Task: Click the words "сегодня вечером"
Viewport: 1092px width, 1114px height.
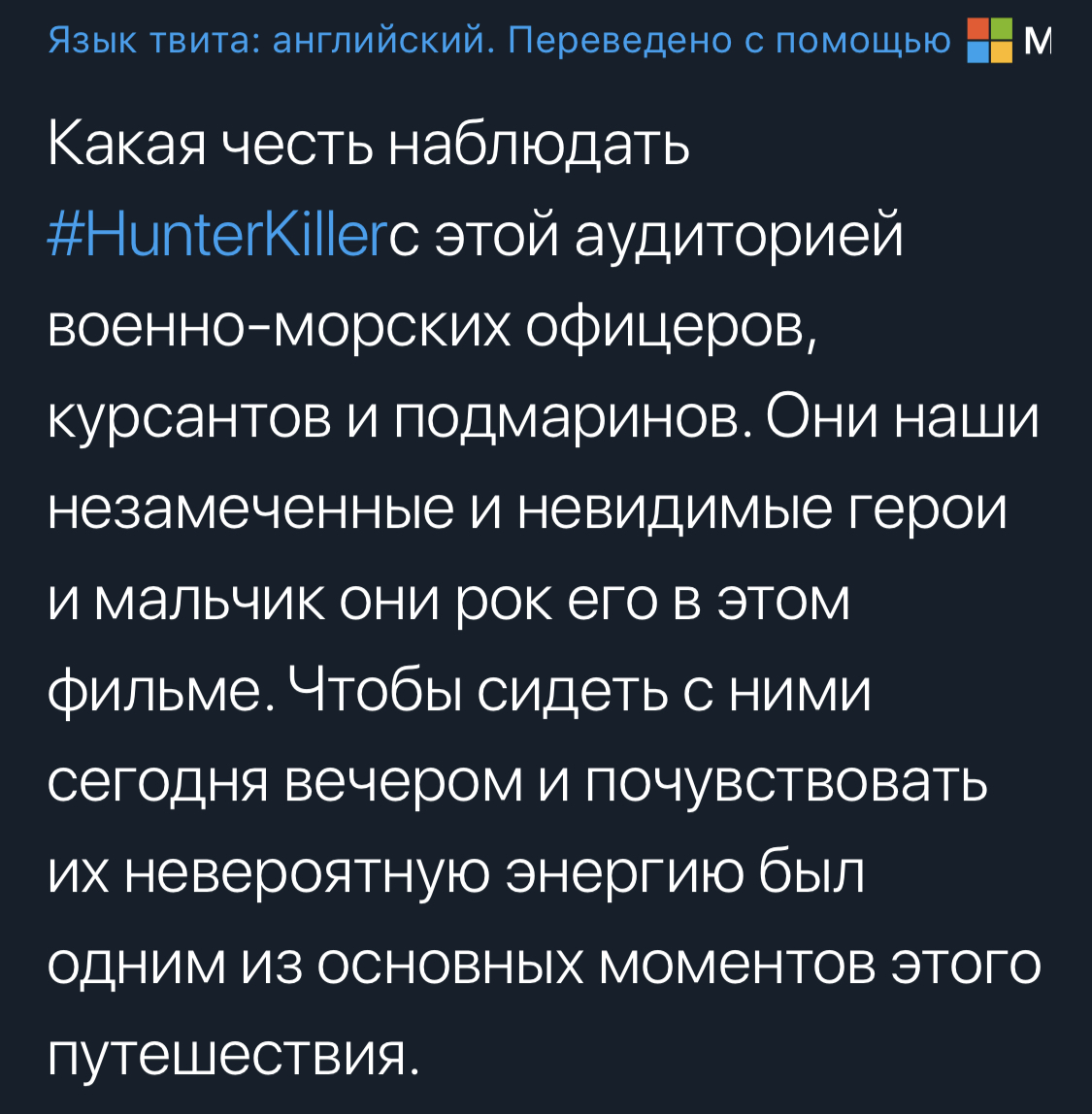Action: (x=281, y=782)
